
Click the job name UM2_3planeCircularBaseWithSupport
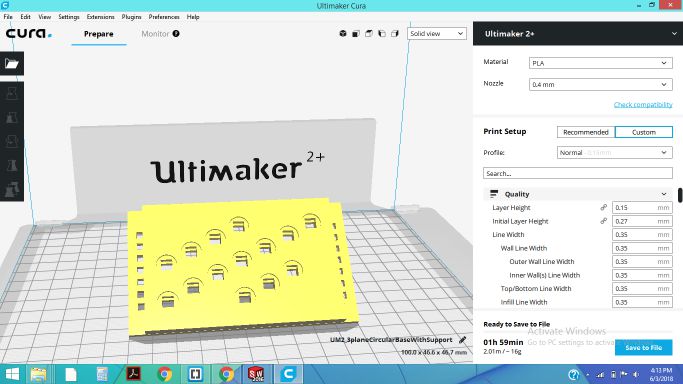coord(391,340)
